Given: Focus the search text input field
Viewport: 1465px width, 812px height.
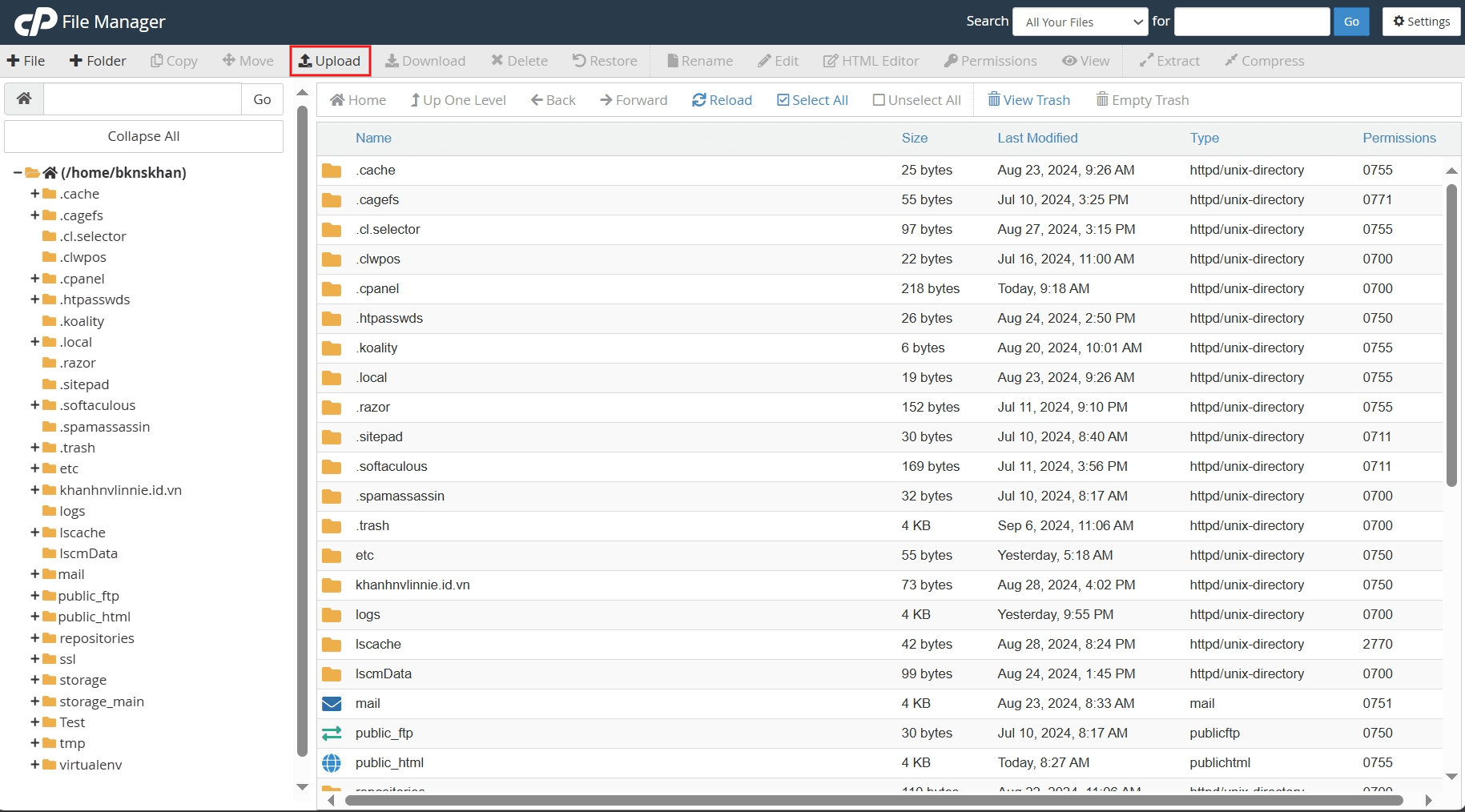Looking at the screenshot, I should tap(1251, 22).
